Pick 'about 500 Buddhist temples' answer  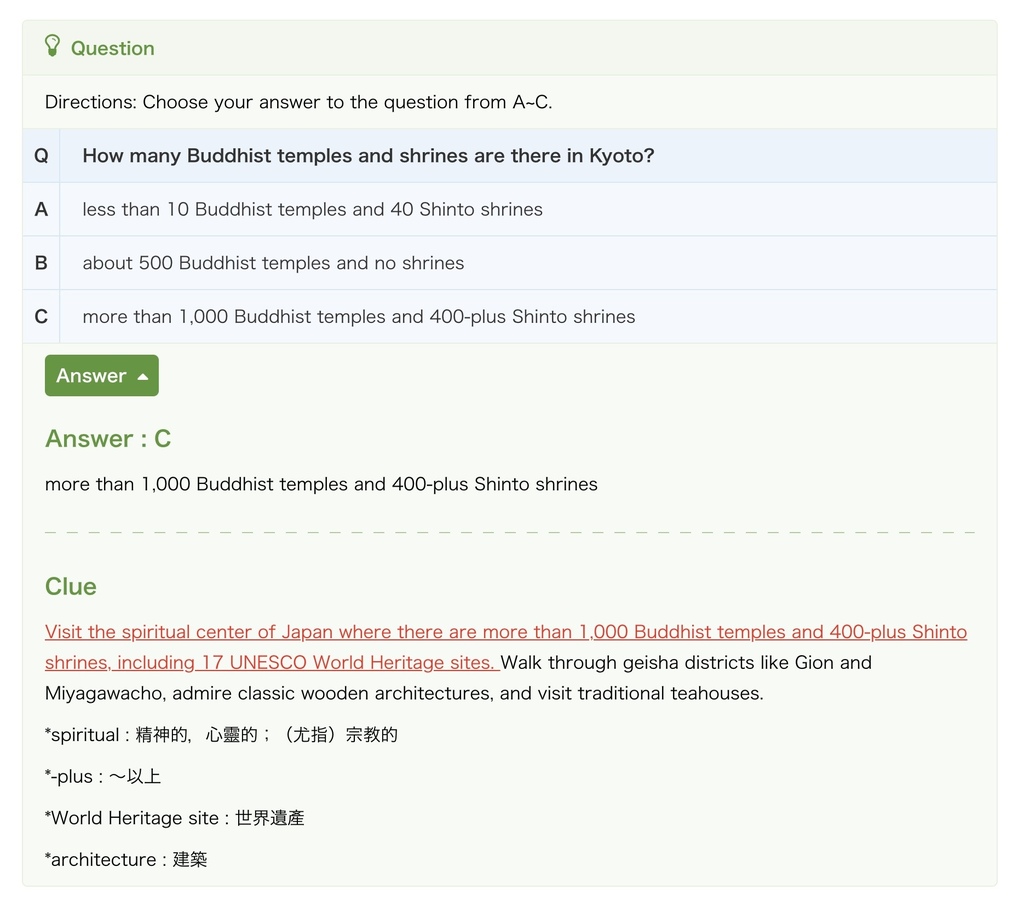[x=273, y=263]
